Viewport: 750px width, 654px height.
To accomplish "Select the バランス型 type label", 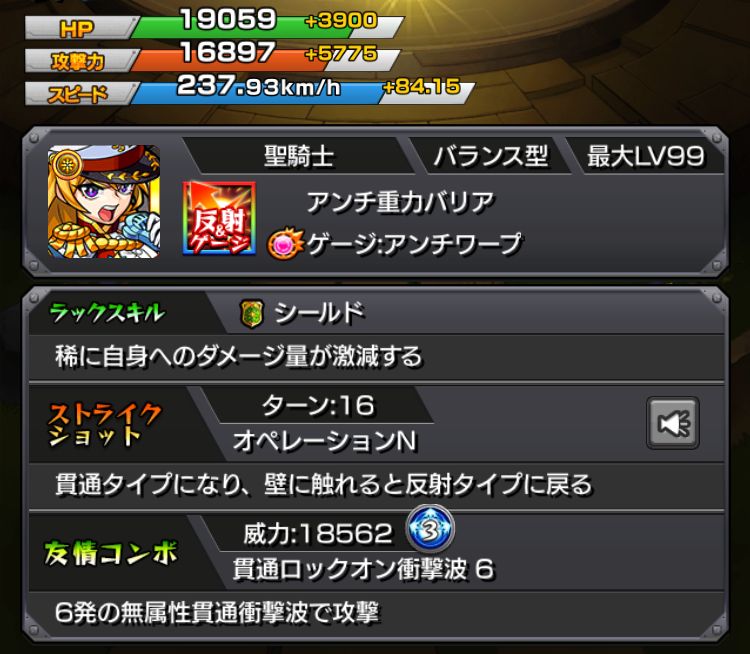I will click(x=490, y=156).
